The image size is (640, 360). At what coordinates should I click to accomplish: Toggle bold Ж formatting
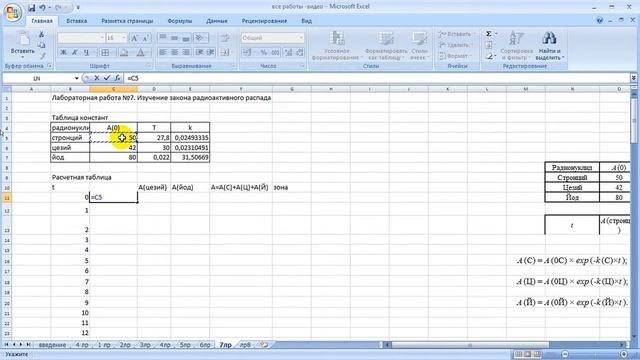pos(63,52)
